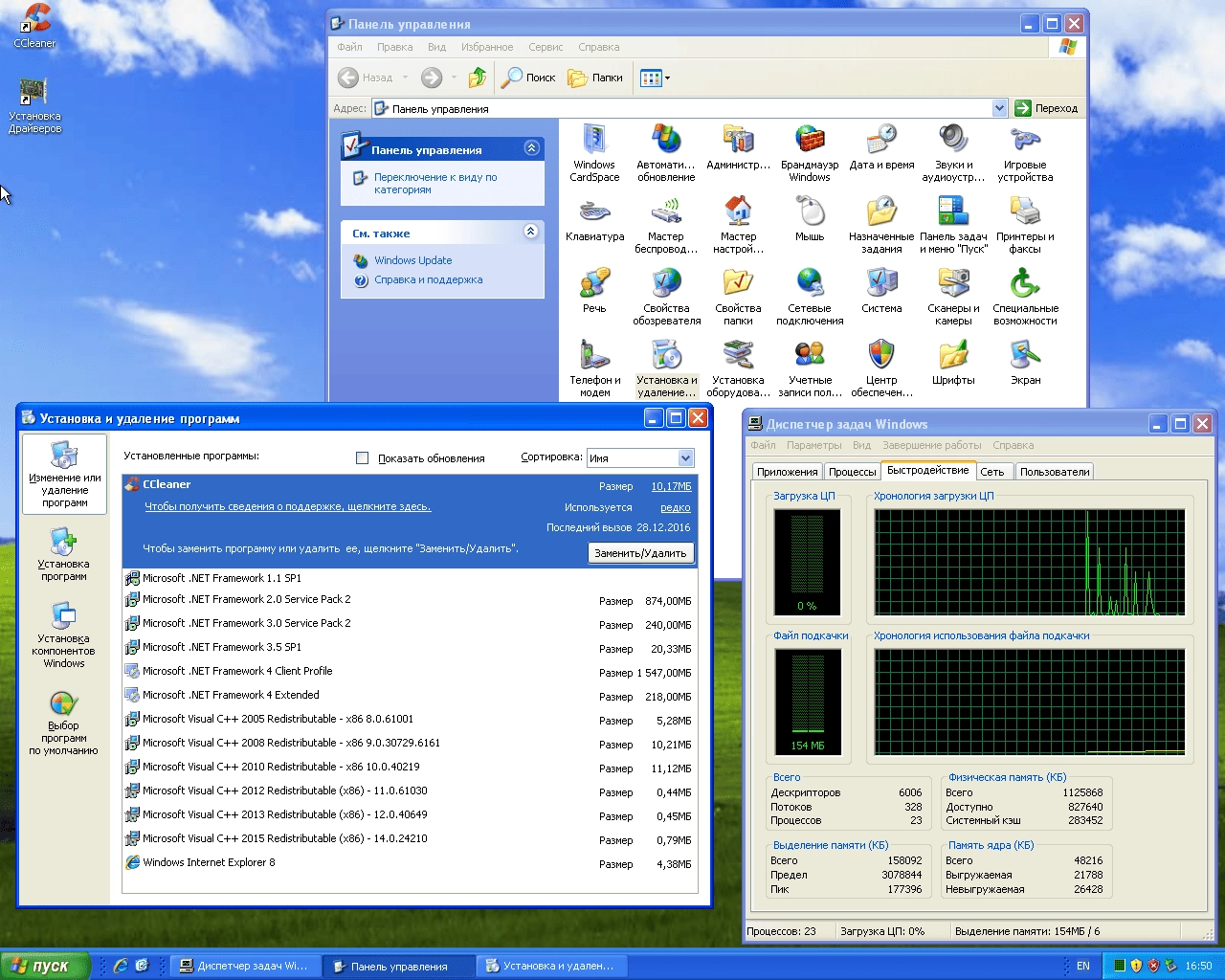Open the Control Panel address bar dropdown
1225x980 pixels.
click(999, 108)
